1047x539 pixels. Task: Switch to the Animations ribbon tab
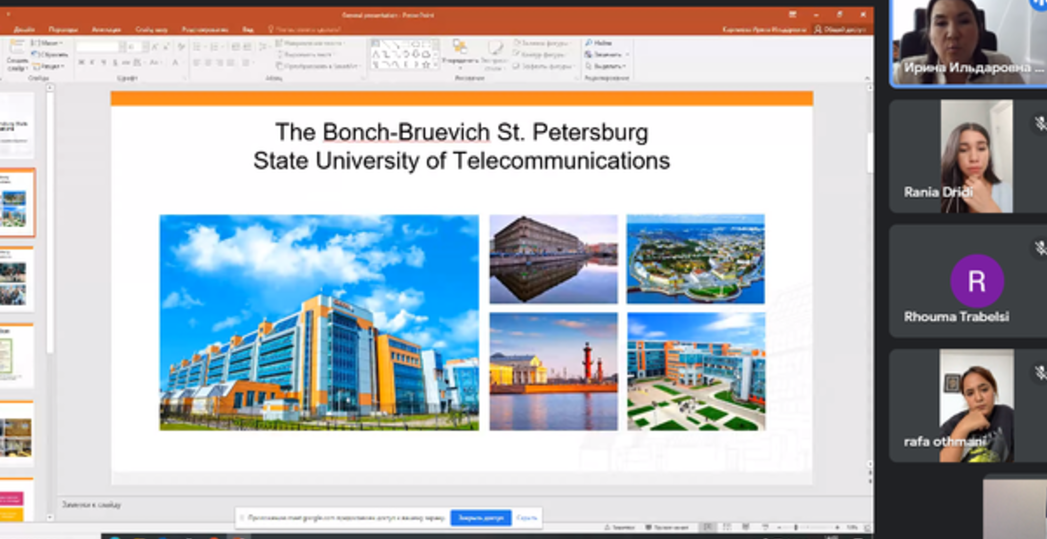[105, 30]
